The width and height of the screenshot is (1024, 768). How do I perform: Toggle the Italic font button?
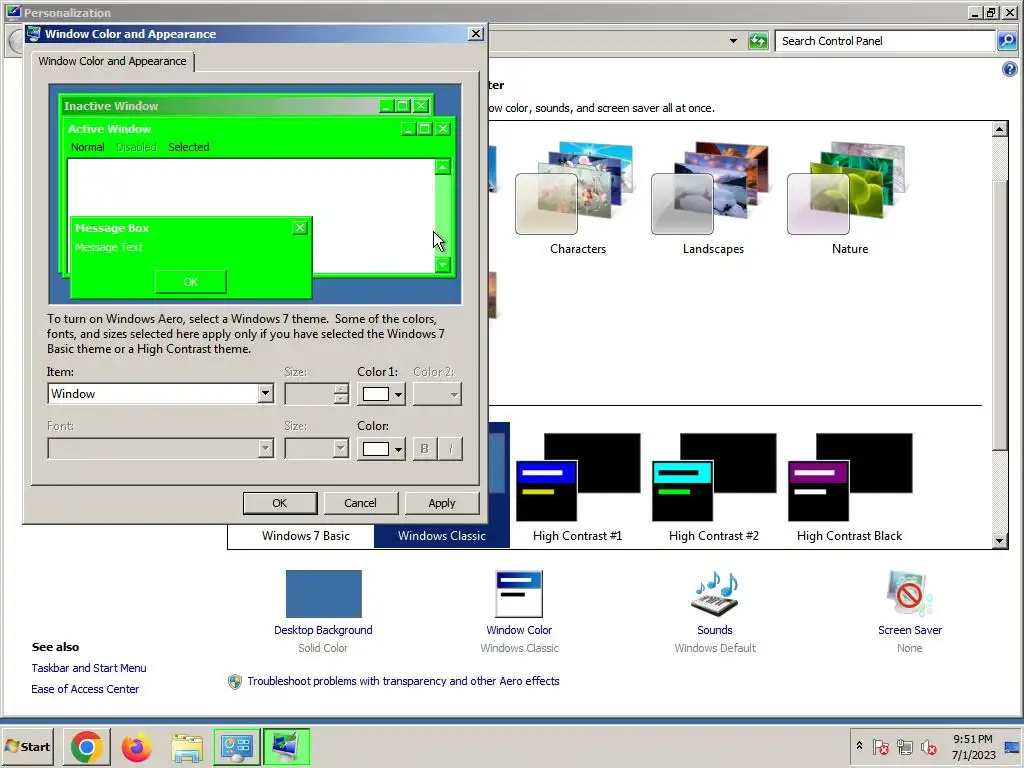click(x=451, y=449)
